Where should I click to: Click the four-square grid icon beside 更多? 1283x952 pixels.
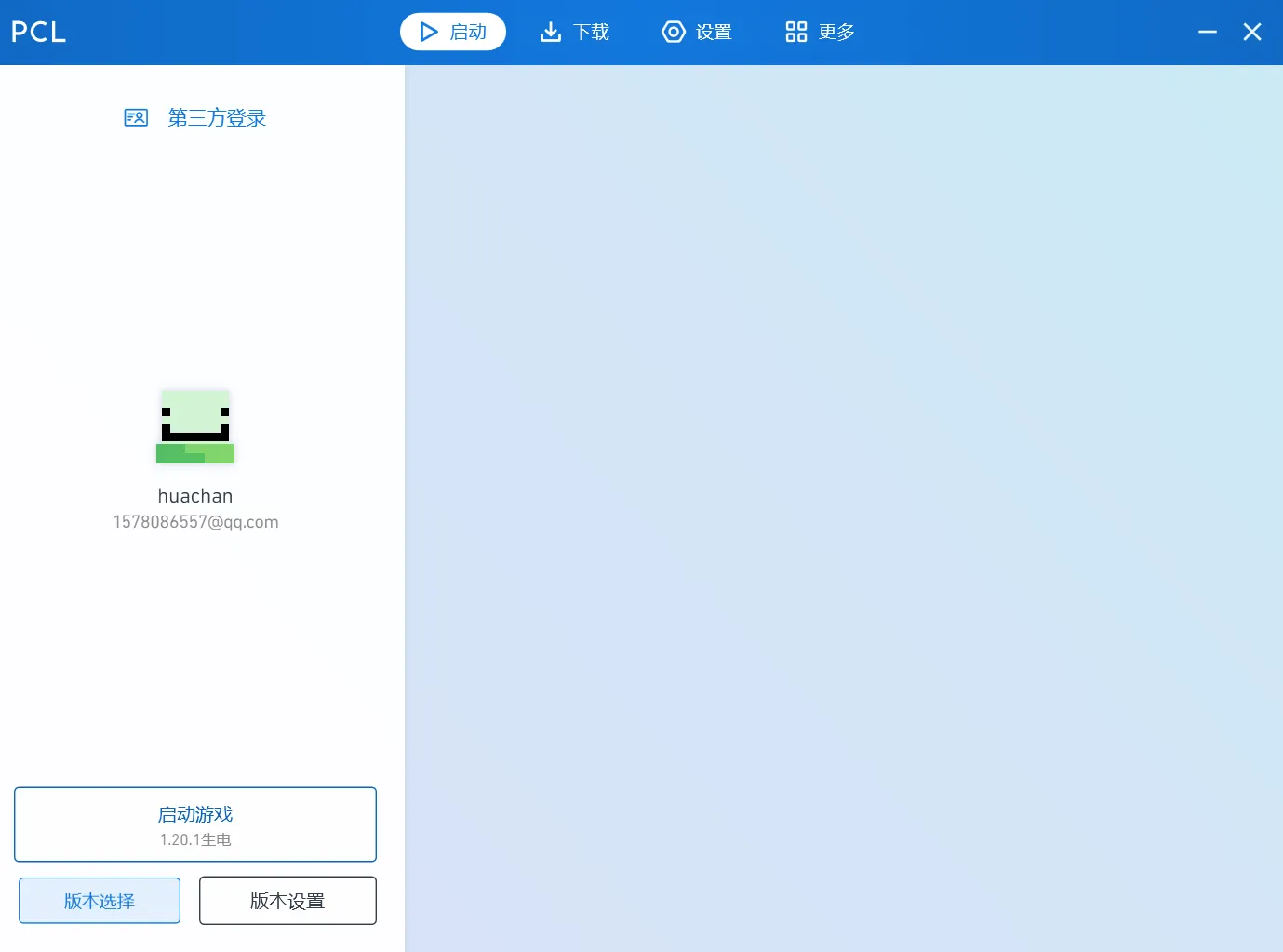click(795, 32)
